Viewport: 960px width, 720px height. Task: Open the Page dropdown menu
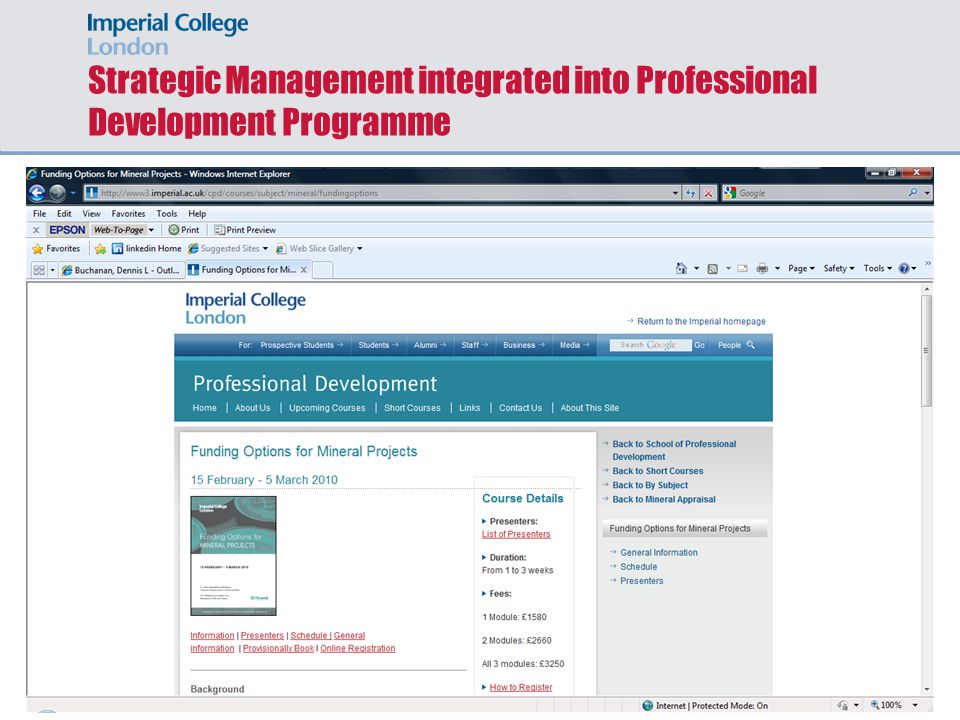(801, 268)
